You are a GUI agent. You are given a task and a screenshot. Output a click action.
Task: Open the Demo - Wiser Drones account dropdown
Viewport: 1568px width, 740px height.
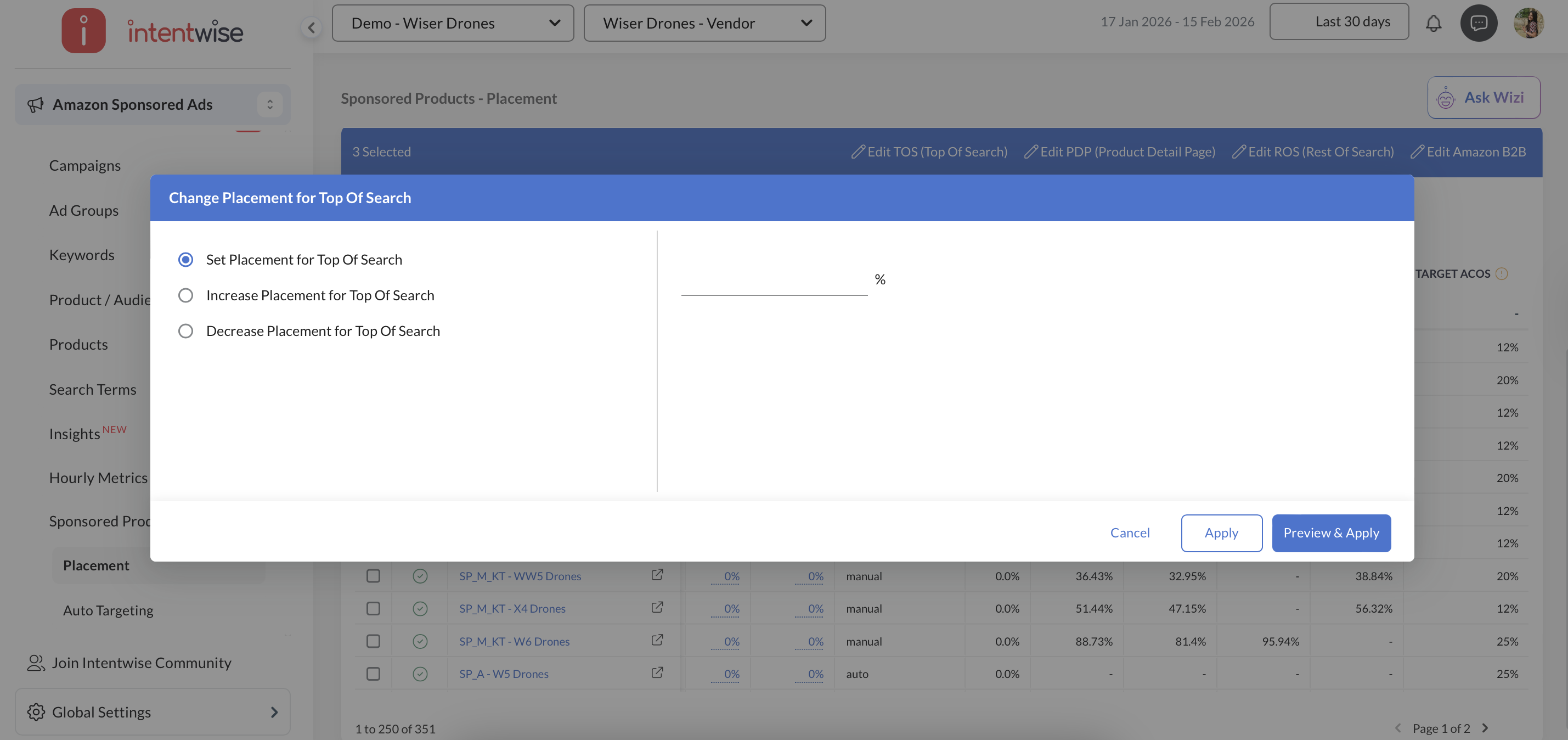pyautogui.click(x=452, y=23)
